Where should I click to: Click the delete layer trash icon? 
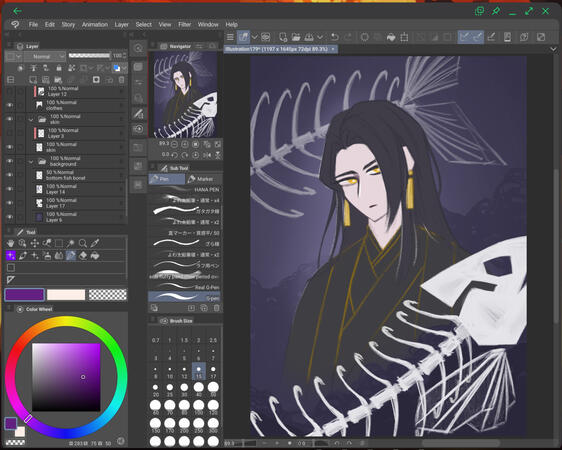(122, 80)
